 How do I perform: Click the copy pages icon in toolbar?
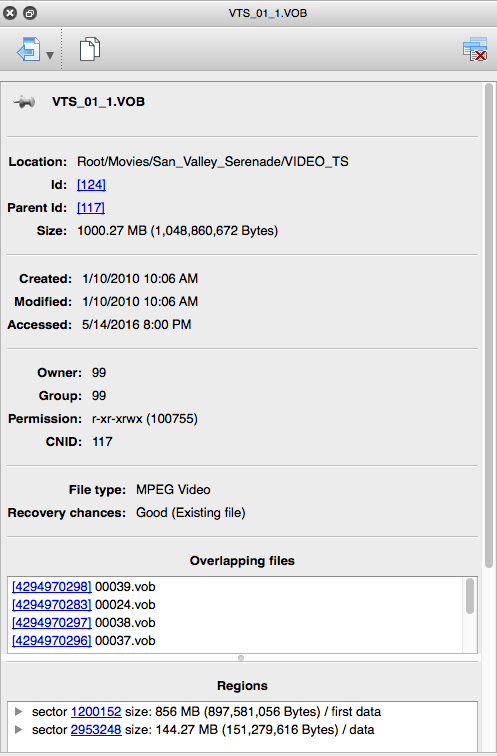[x=90, y=49]
